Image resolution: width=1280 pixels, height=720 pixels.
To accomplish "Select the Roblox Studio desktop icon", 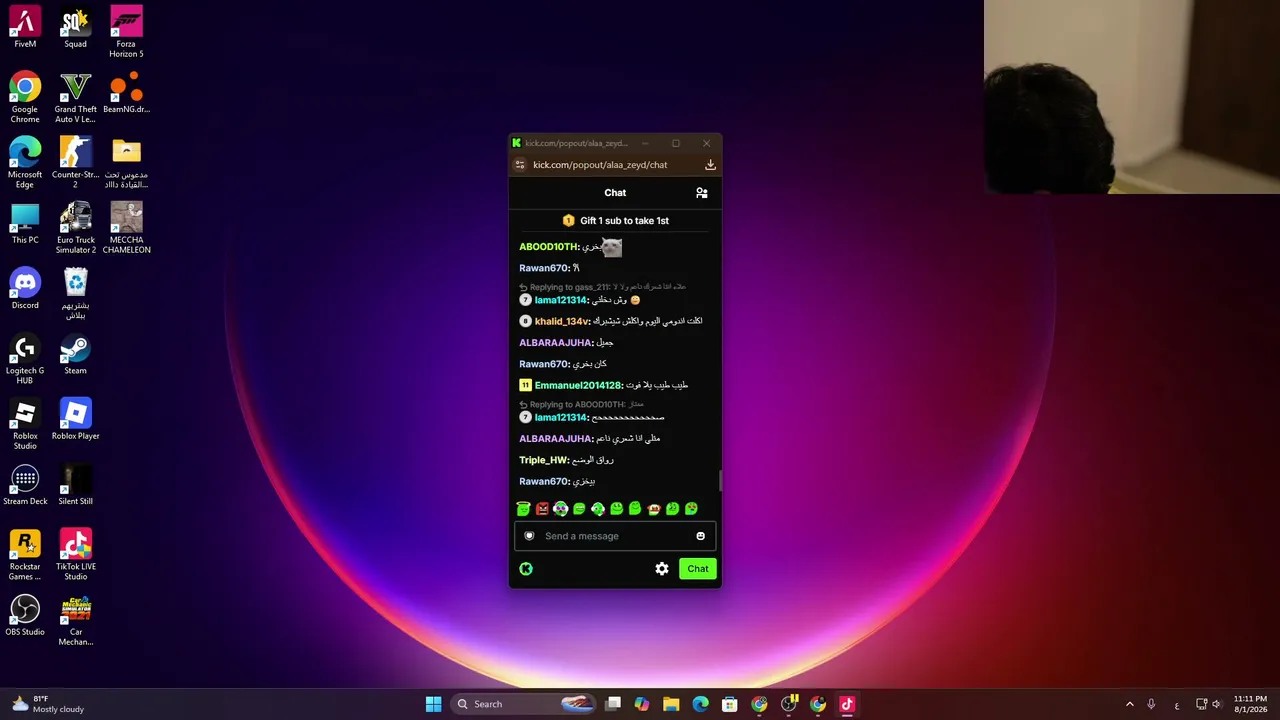I will click(x=25, y=424).
